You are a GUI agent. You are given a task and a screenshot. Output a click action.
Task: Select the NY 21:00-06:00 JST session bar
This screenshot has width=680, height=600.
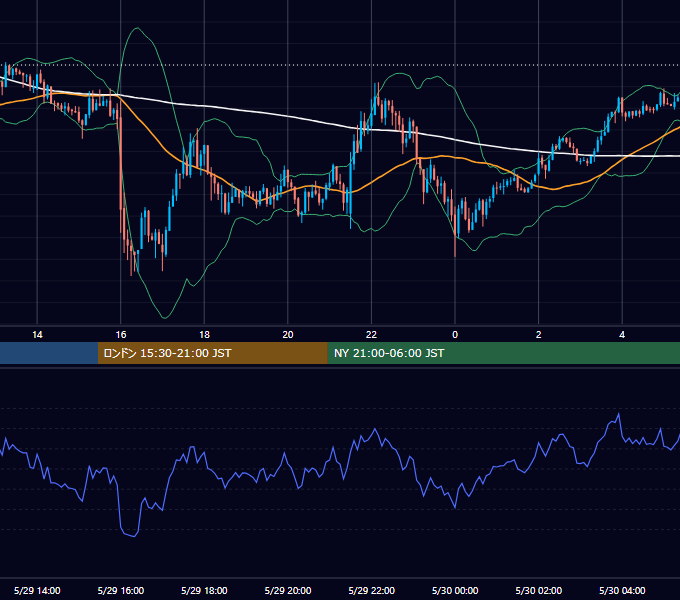pyautogui.click(x=503, y=353)
